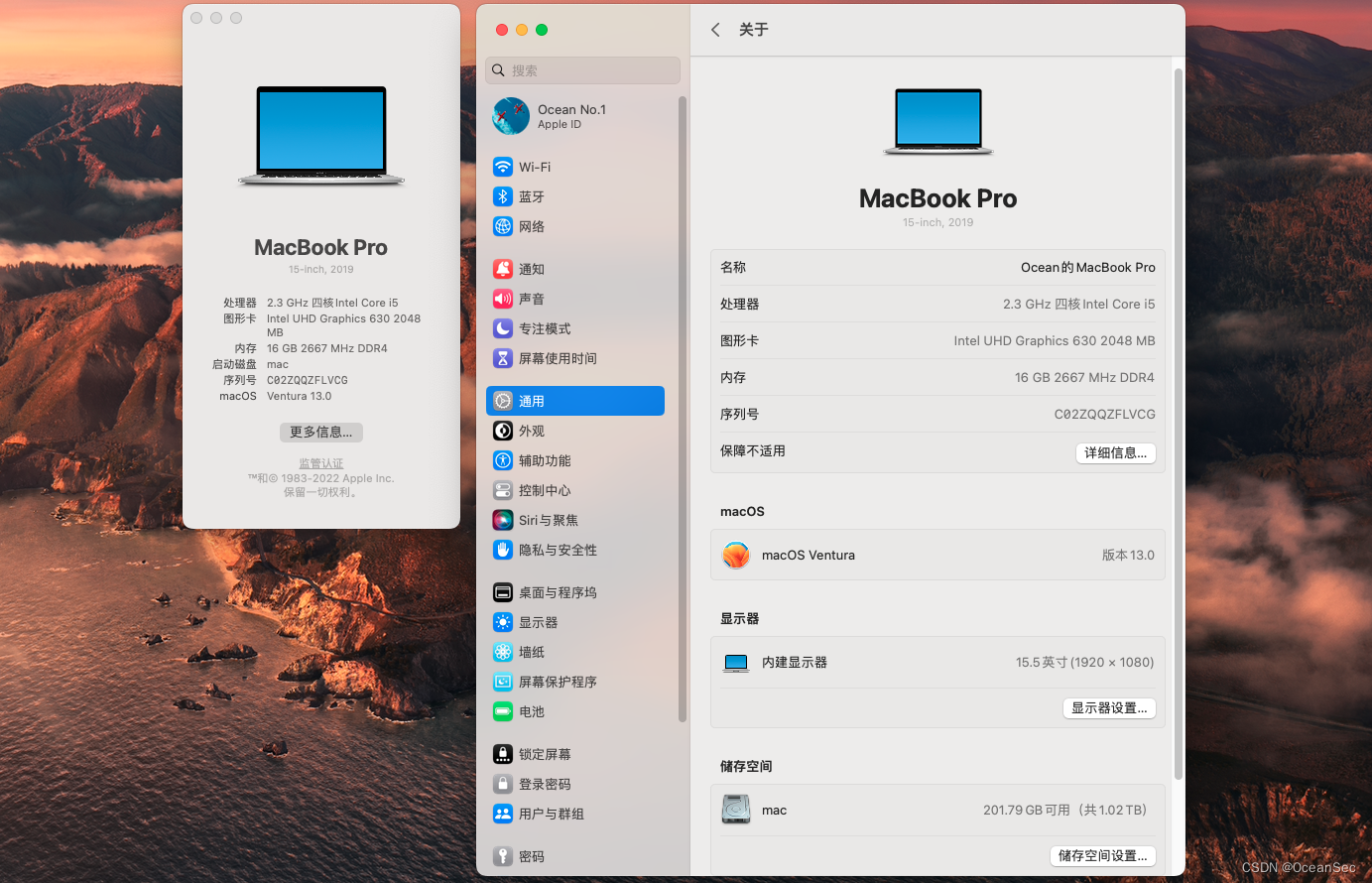Screen dimensions: 1372x883
Task: Select serial number C02ZQQZFLVCG in settings pane
Action: click(x=1104, y=414)
